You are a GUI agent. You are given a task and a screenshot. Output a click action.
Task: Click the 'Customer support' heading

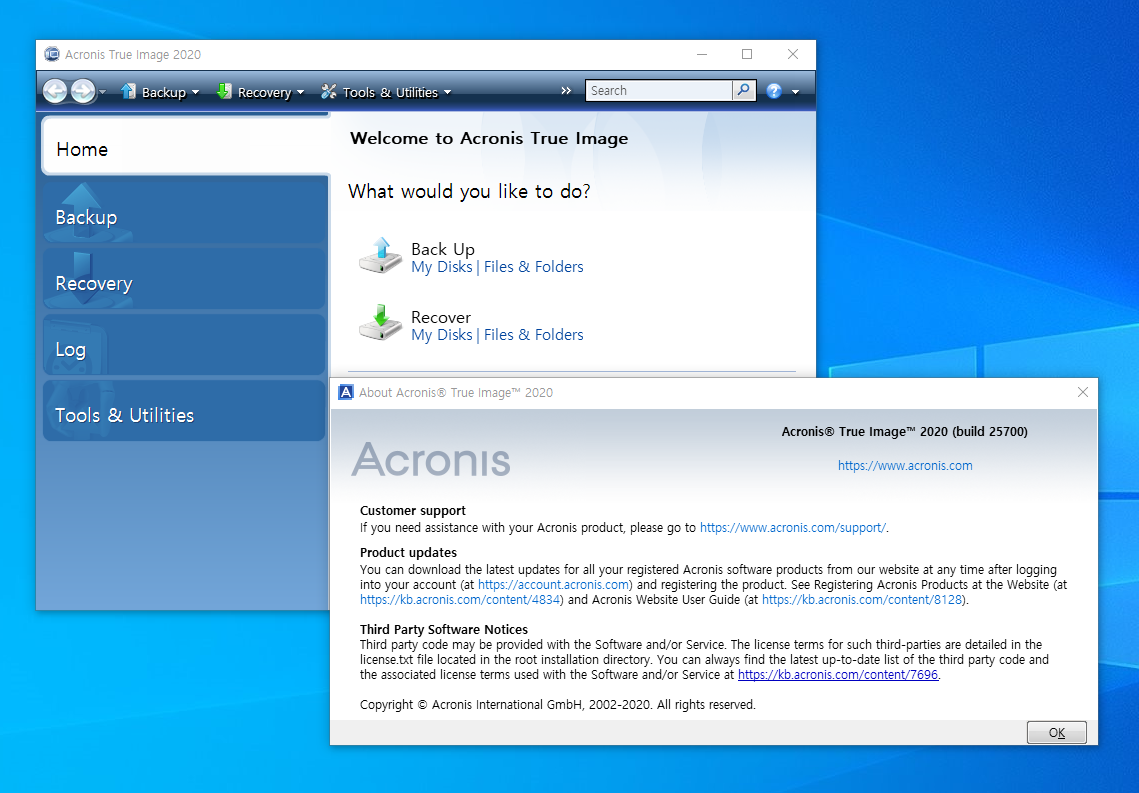pyautogui.click(x=413, y=511)
